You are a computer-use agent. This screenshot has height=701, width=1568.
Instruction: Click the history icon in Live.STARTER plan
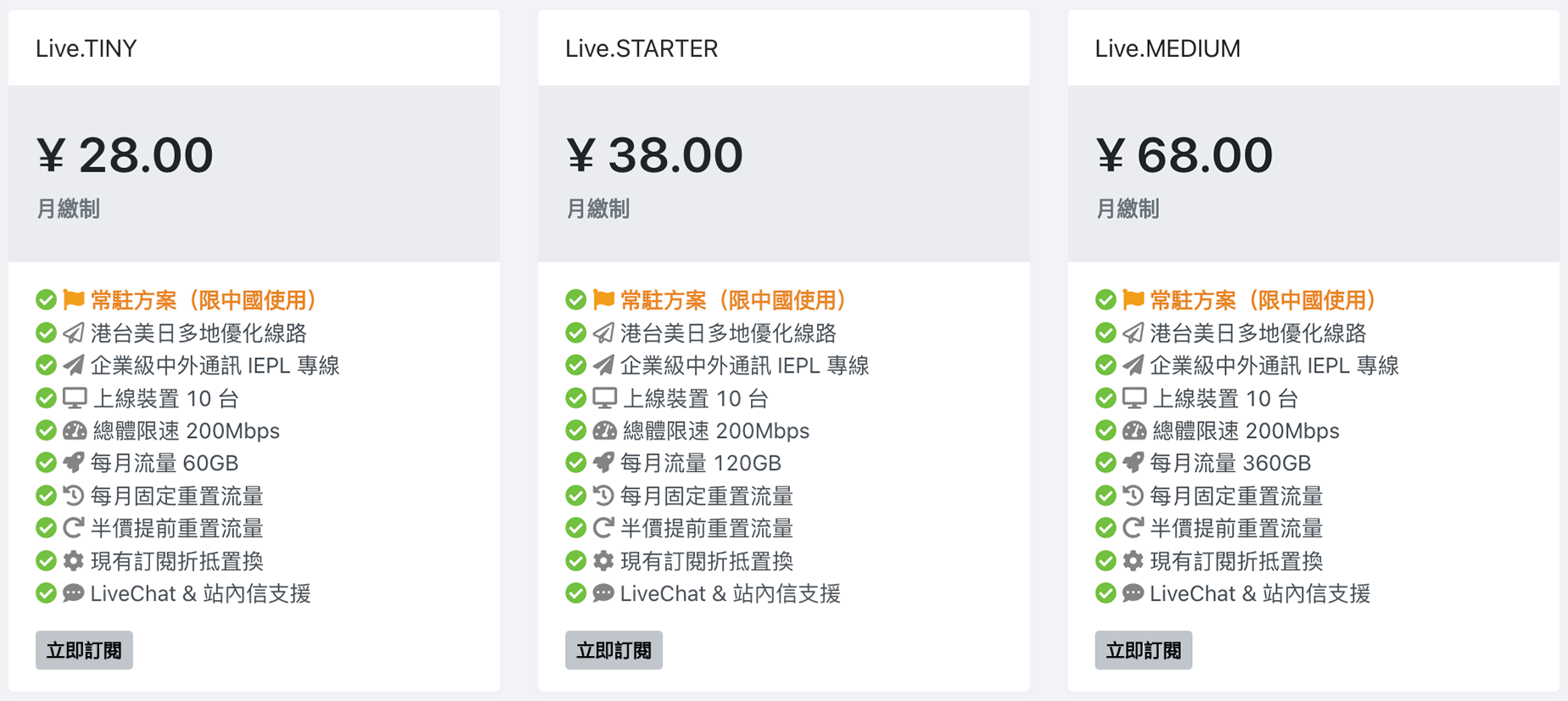(x=603, y=495)
